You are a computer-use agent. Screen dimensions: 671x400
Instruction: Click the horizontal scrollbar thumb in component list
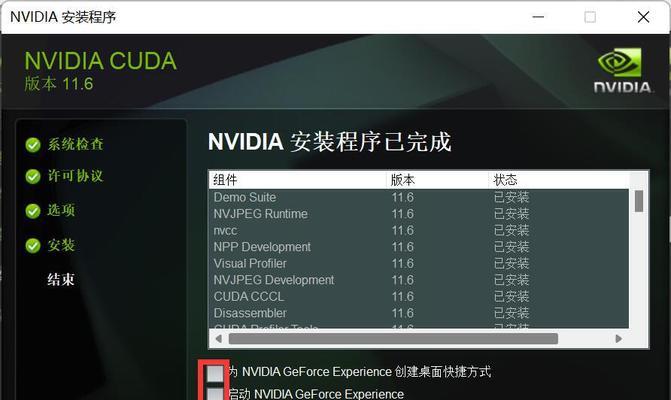[x=393, y=339]
